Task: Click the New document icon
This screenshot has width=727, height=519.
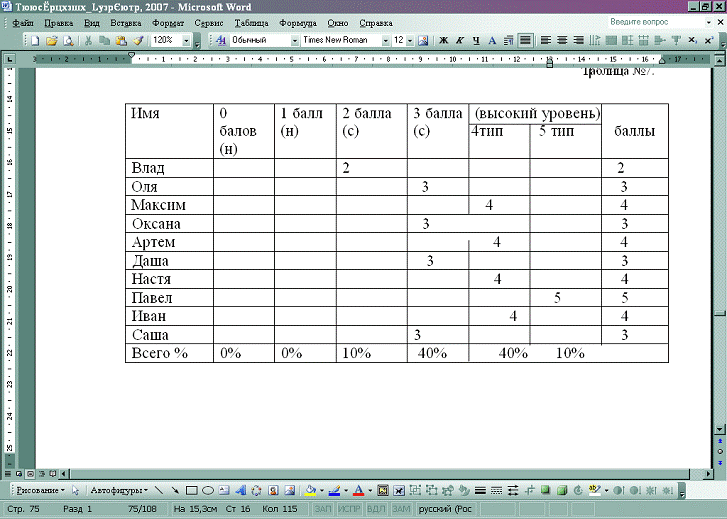Action: pyautogui.click(x=35, y=41)
